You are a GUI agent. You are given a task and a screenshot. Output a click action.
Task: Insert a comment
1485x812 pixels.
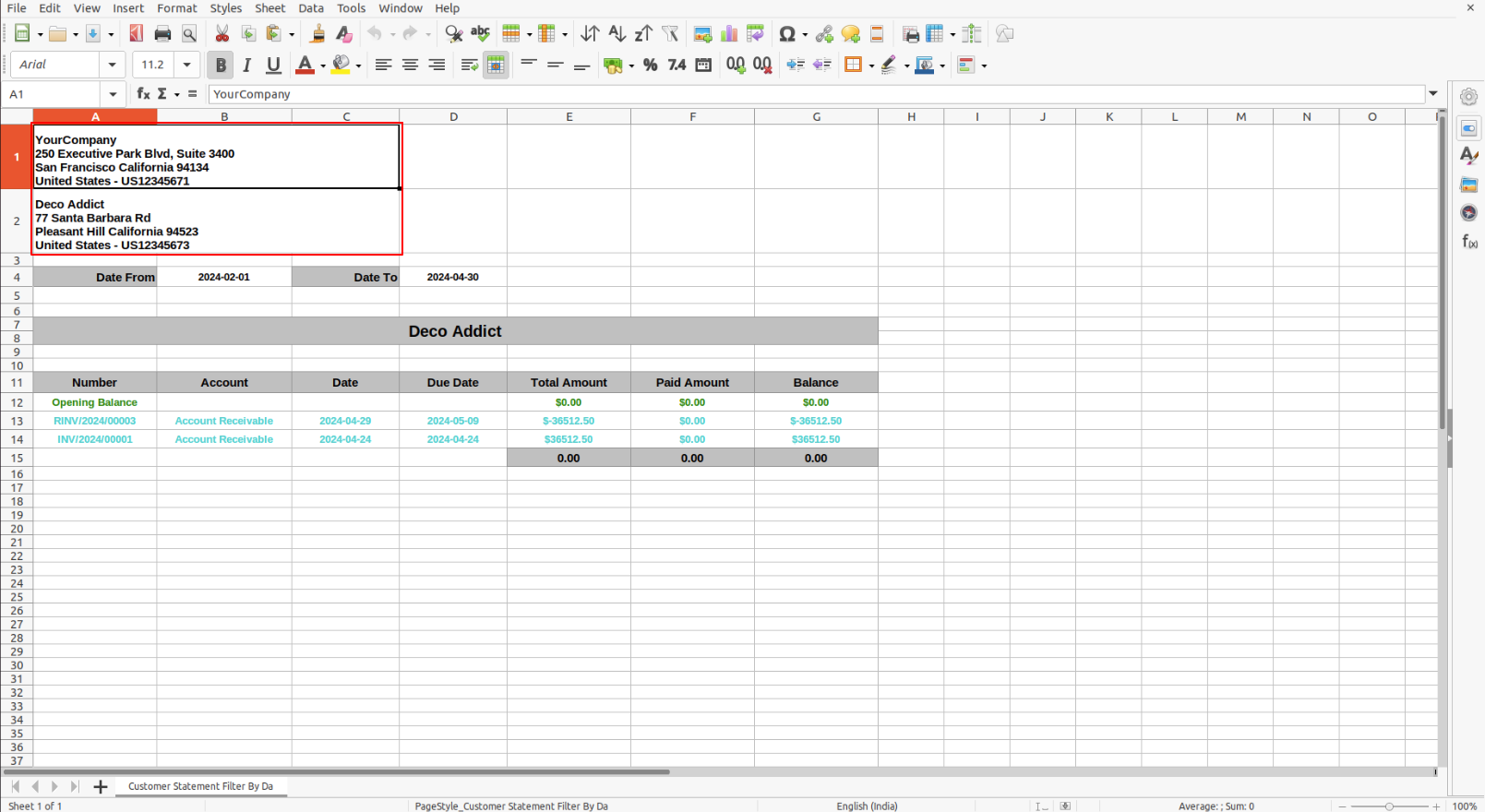(x=851, y=34)
